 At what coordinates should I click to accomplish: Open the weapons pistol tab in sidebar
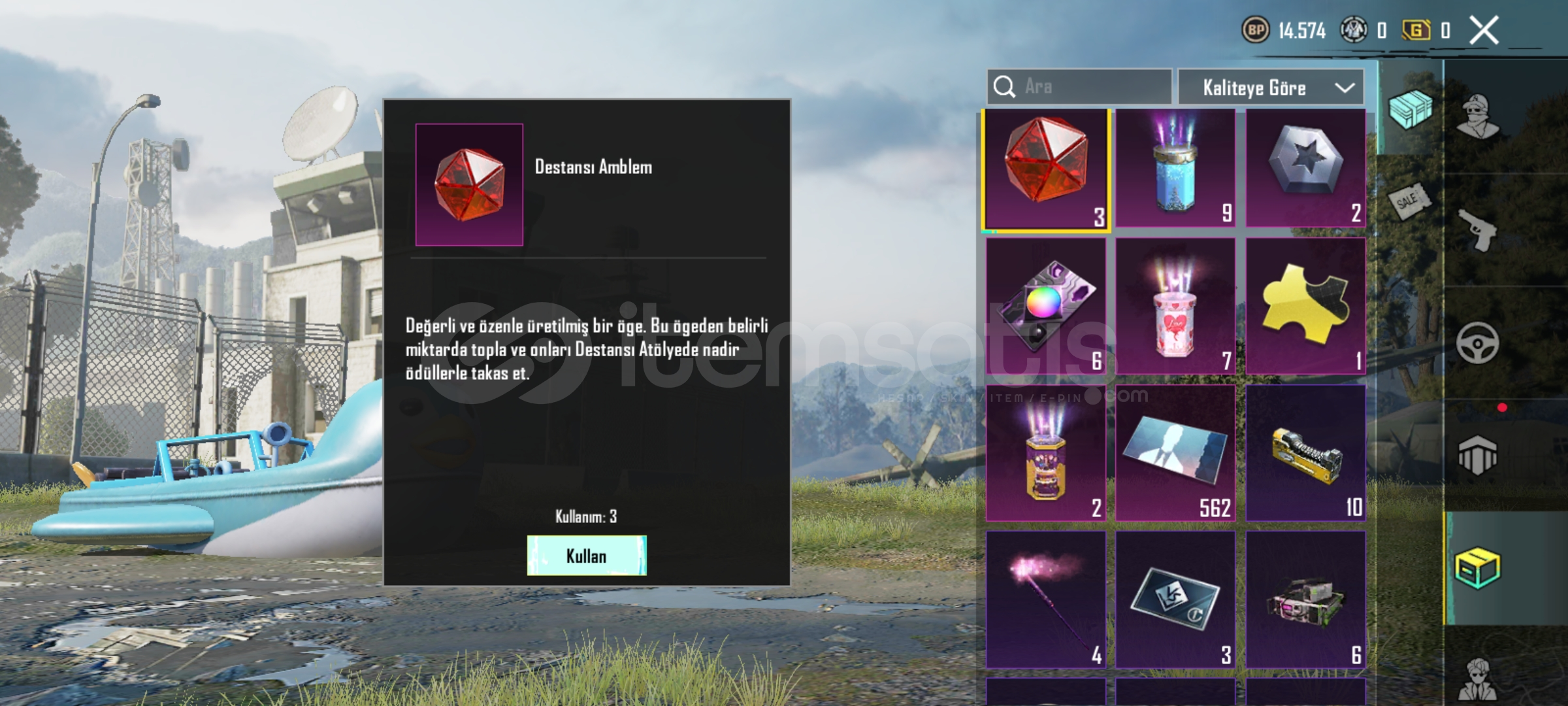point(1478,230)
